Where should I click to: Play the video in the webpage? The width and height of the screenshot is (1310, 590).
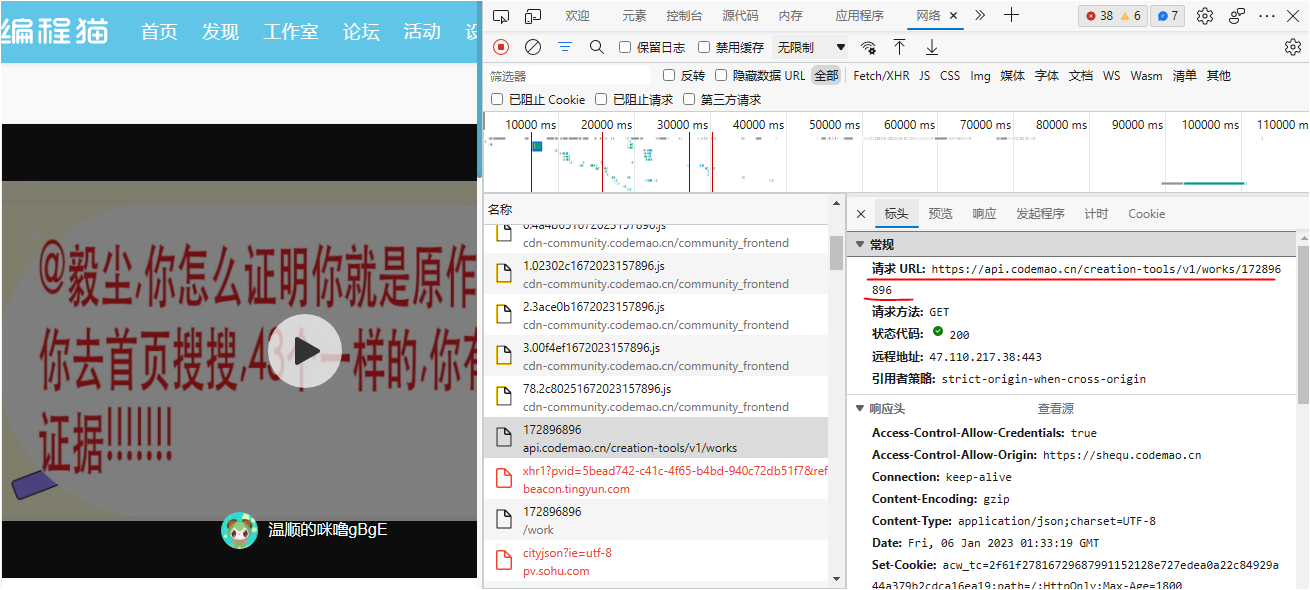pyautogui.click(x=306, y=351)
